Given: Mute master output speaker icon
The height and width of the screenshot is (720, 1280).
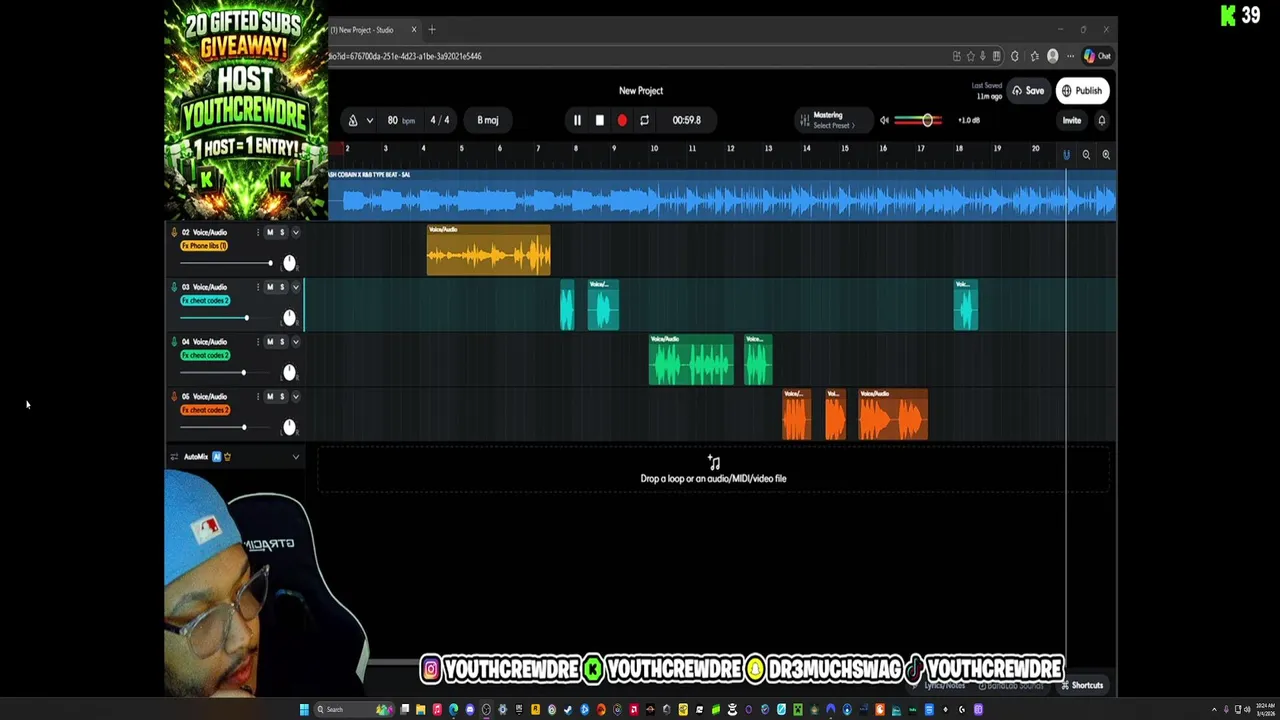Looking at the screenshot, I should [x=884, y=120].
